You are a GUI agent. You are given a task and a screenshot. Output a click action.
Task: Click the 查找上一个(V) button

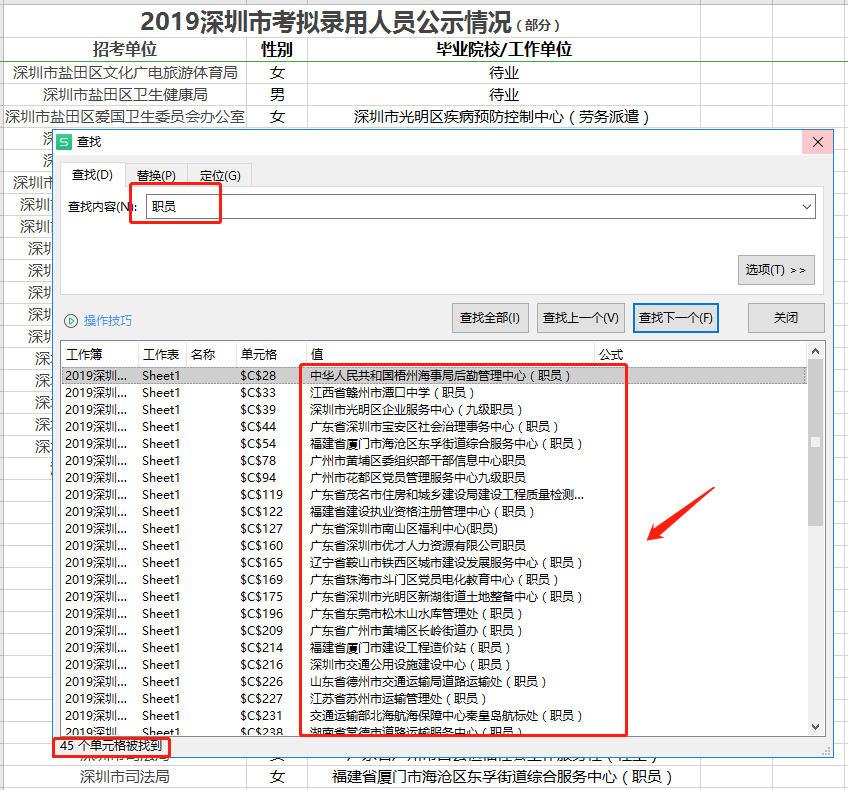click(581, 318)
